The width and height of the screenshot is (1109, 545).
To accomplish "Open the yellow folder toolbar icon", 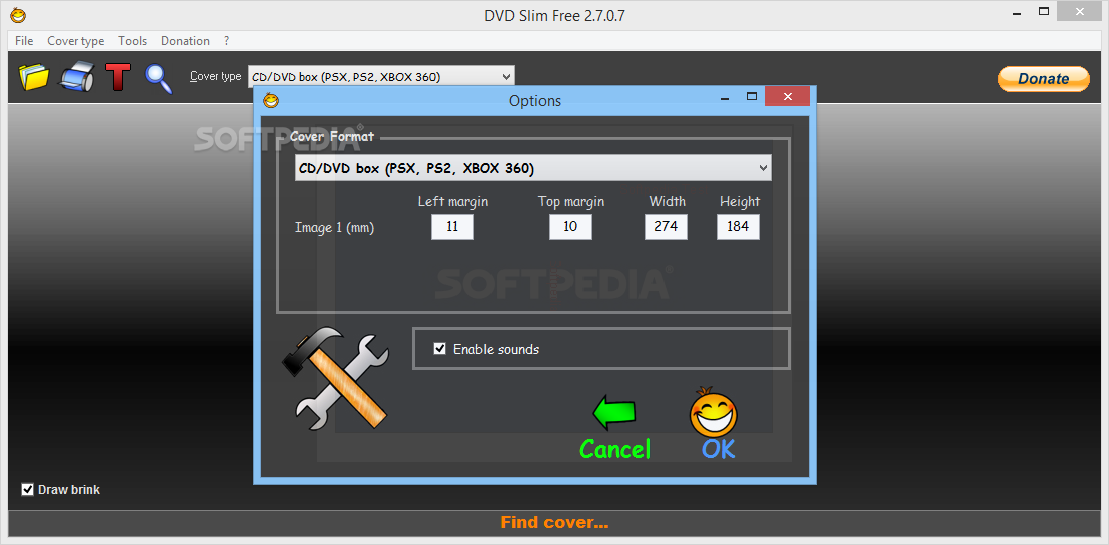I will [34, 76].
